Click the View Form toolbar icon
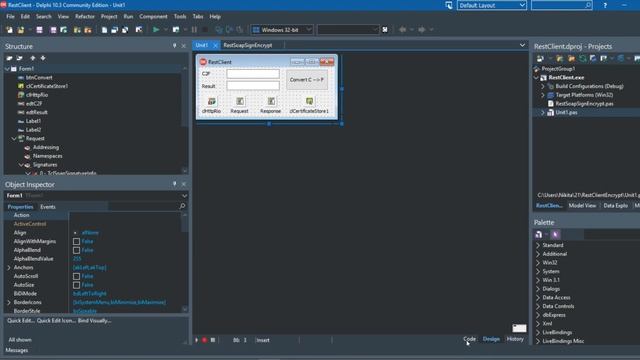 (115, 30)
